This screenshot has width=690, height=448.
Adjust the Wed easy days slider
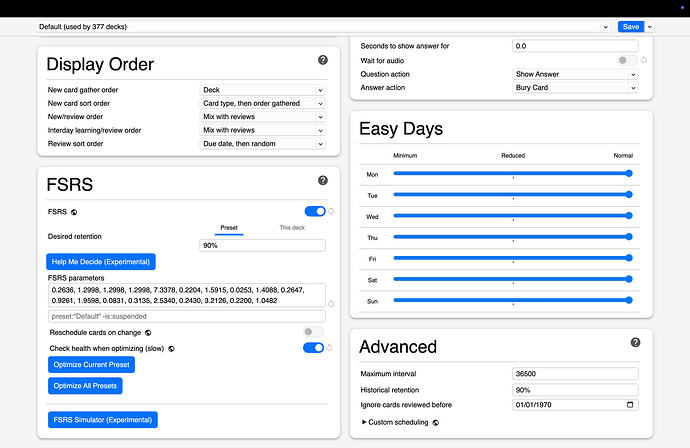click(513, 216)
